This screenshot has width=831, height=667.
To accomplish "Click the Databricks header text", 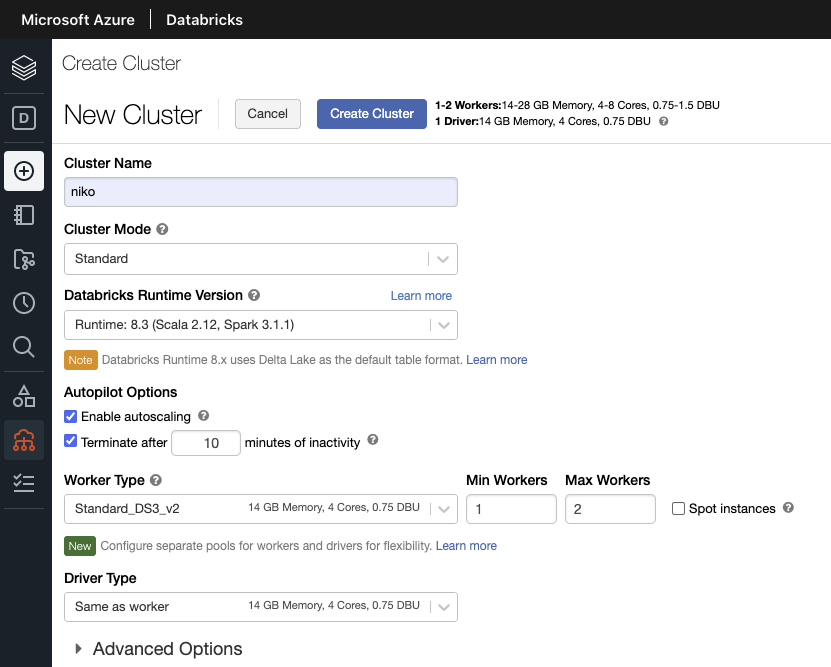I will tap(205, 20).
